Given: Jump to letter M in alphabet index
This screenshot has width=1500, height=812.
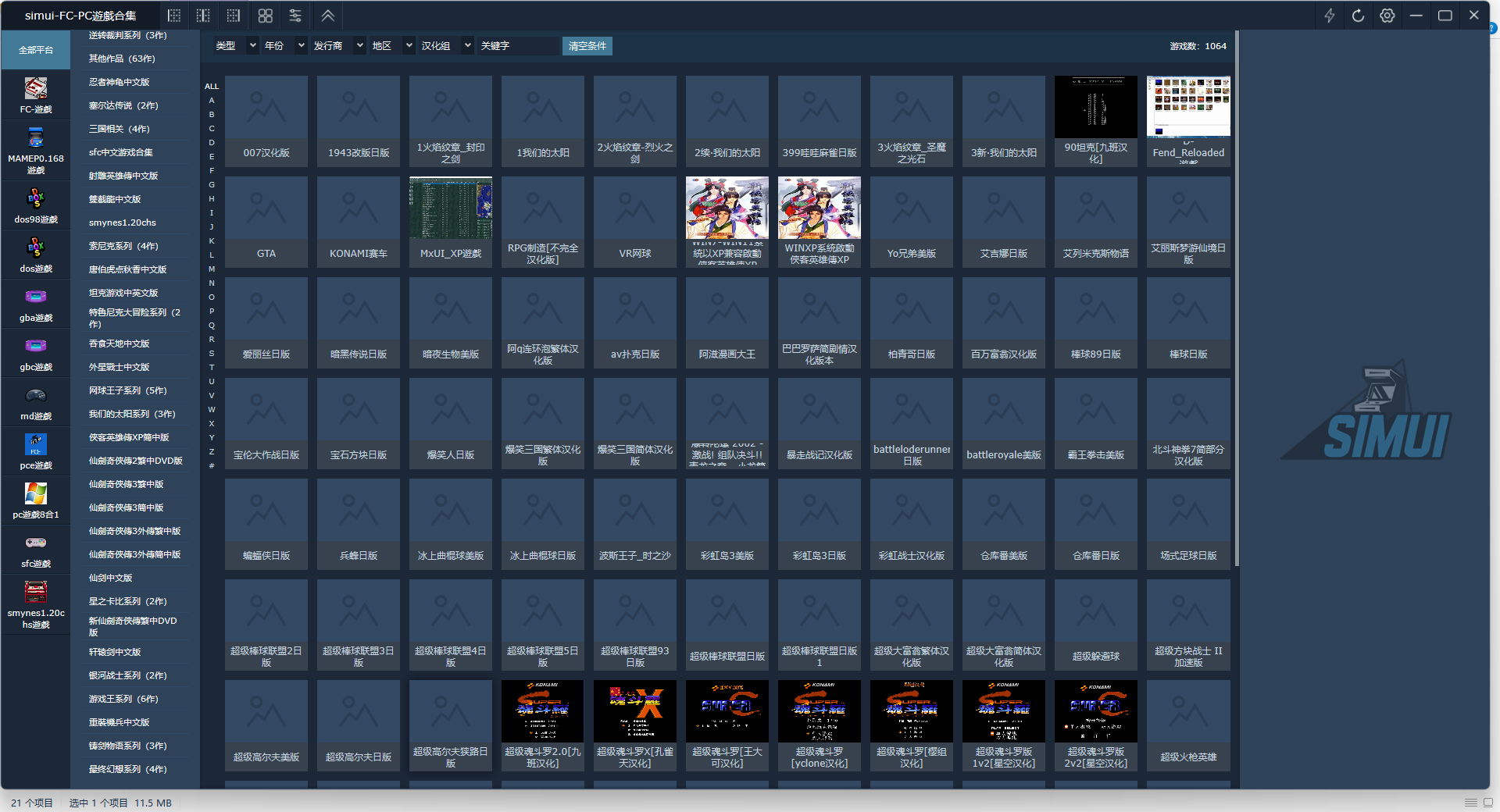Looking at the screenshot, I should coord(212,269).
